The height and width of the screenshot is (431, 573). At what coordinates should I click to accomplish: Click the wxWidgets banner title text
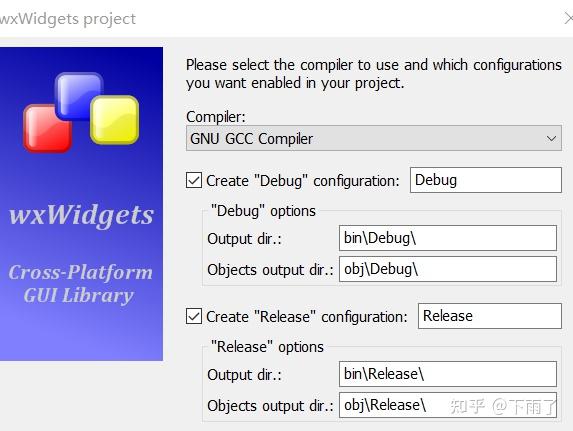[x=81, y=215]
